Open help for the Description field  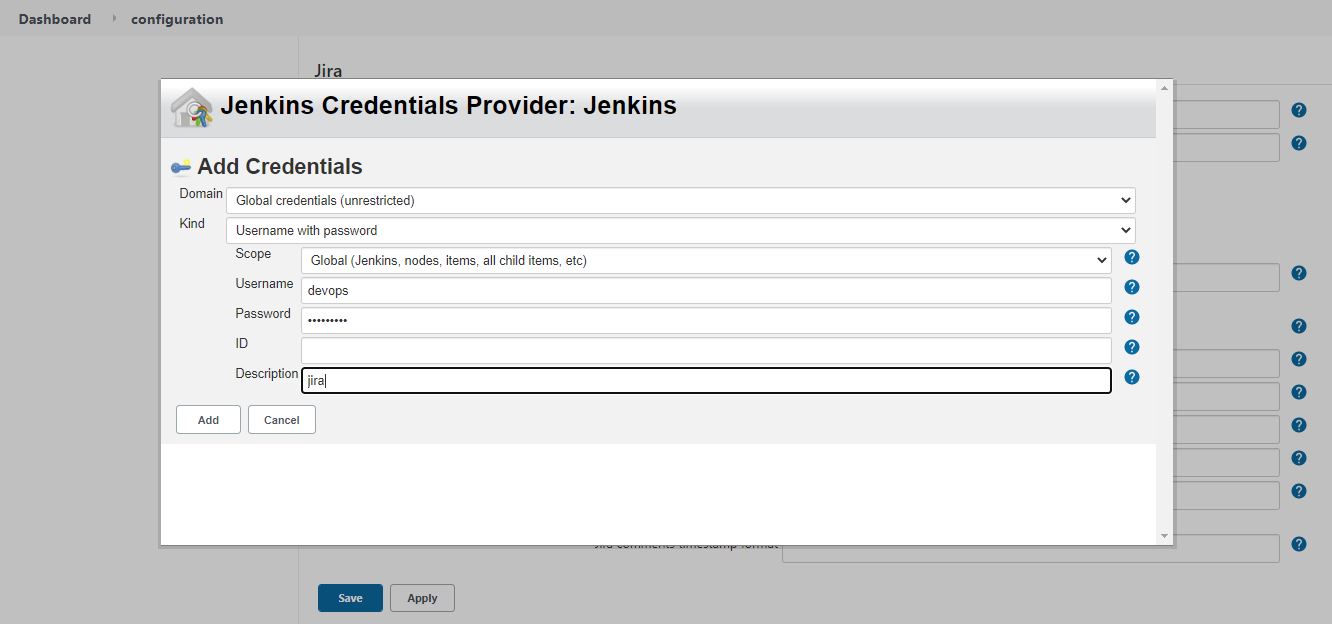point(1132,377)
